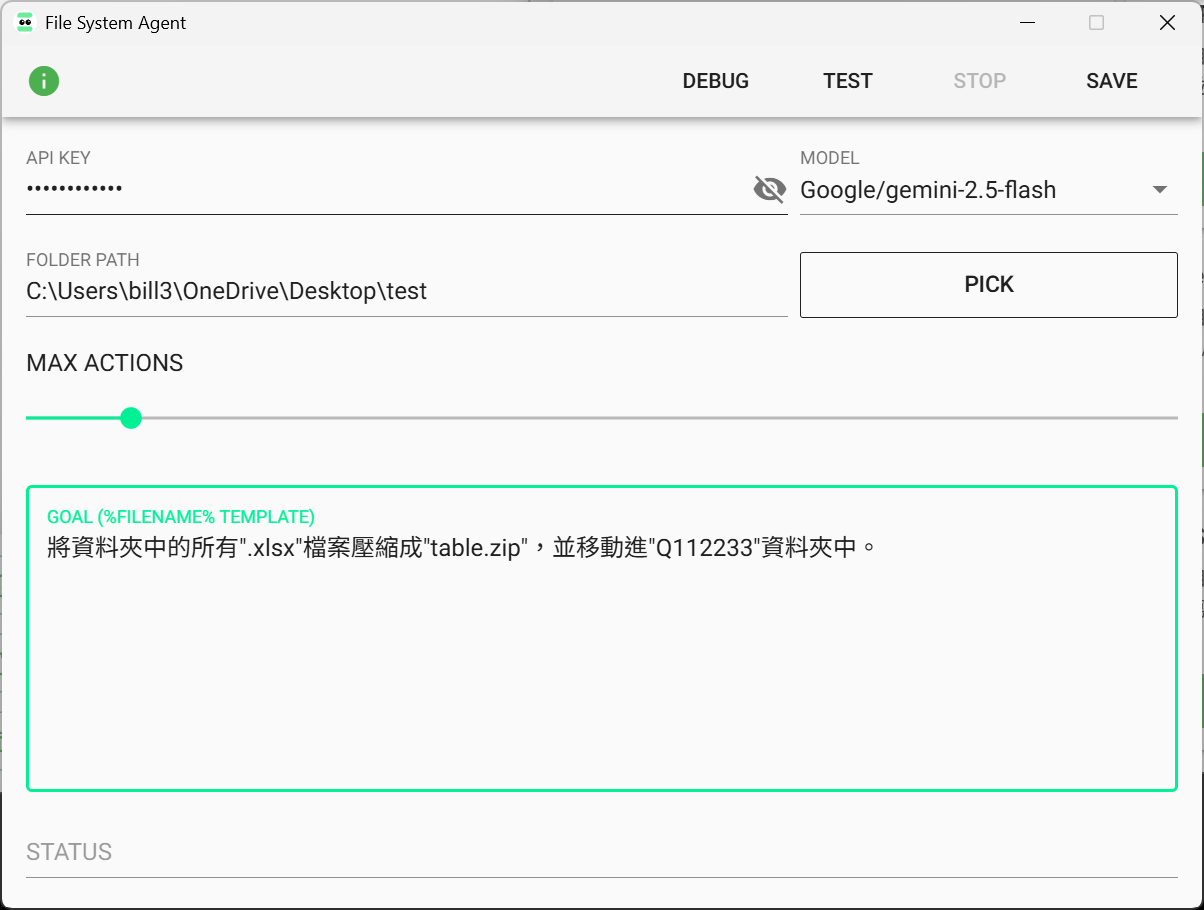
Task: Click the green info icon
Action: tap(44, 81)
